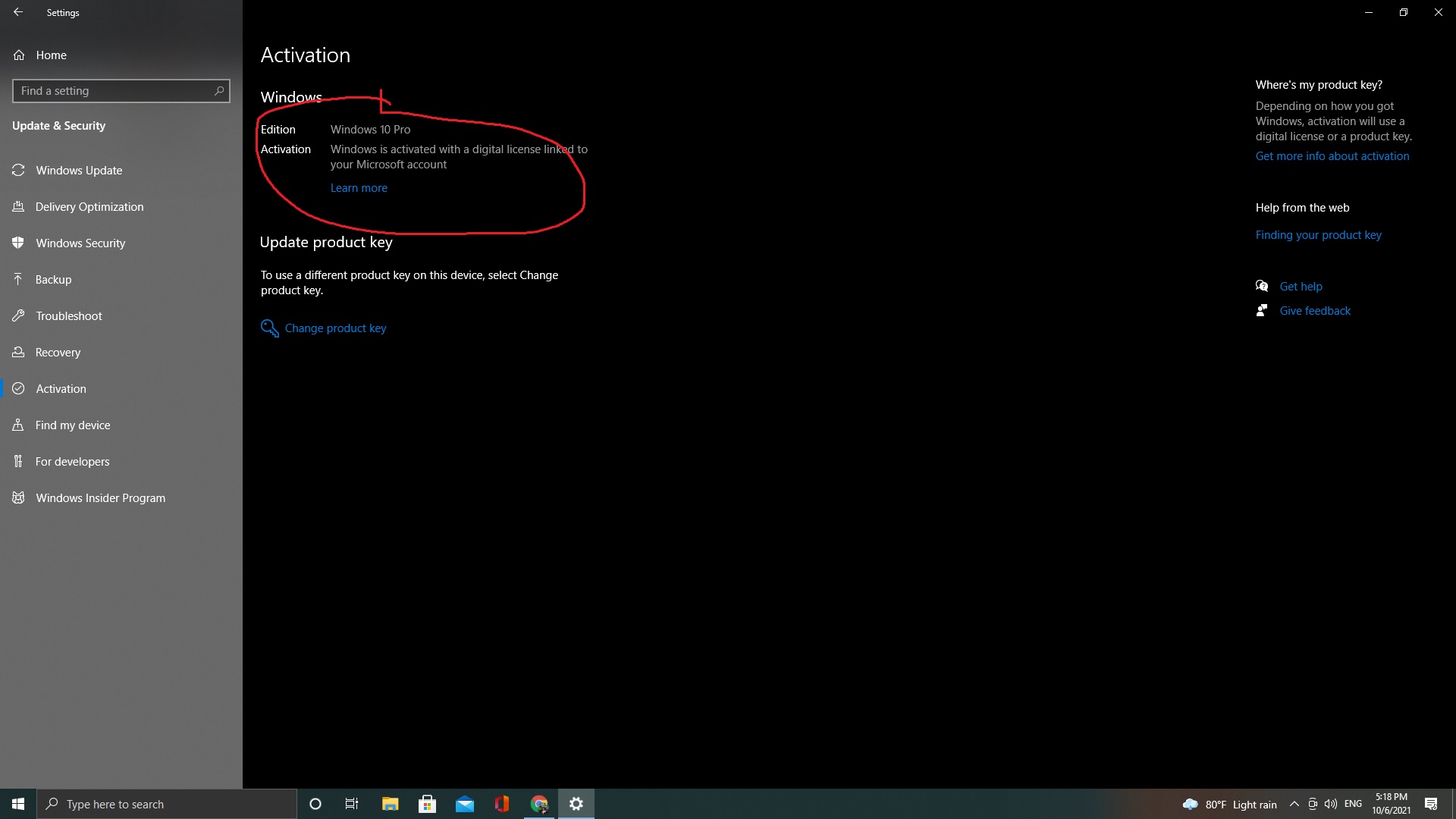Click the Where's my product key? heading

[x=1319, y=85]
